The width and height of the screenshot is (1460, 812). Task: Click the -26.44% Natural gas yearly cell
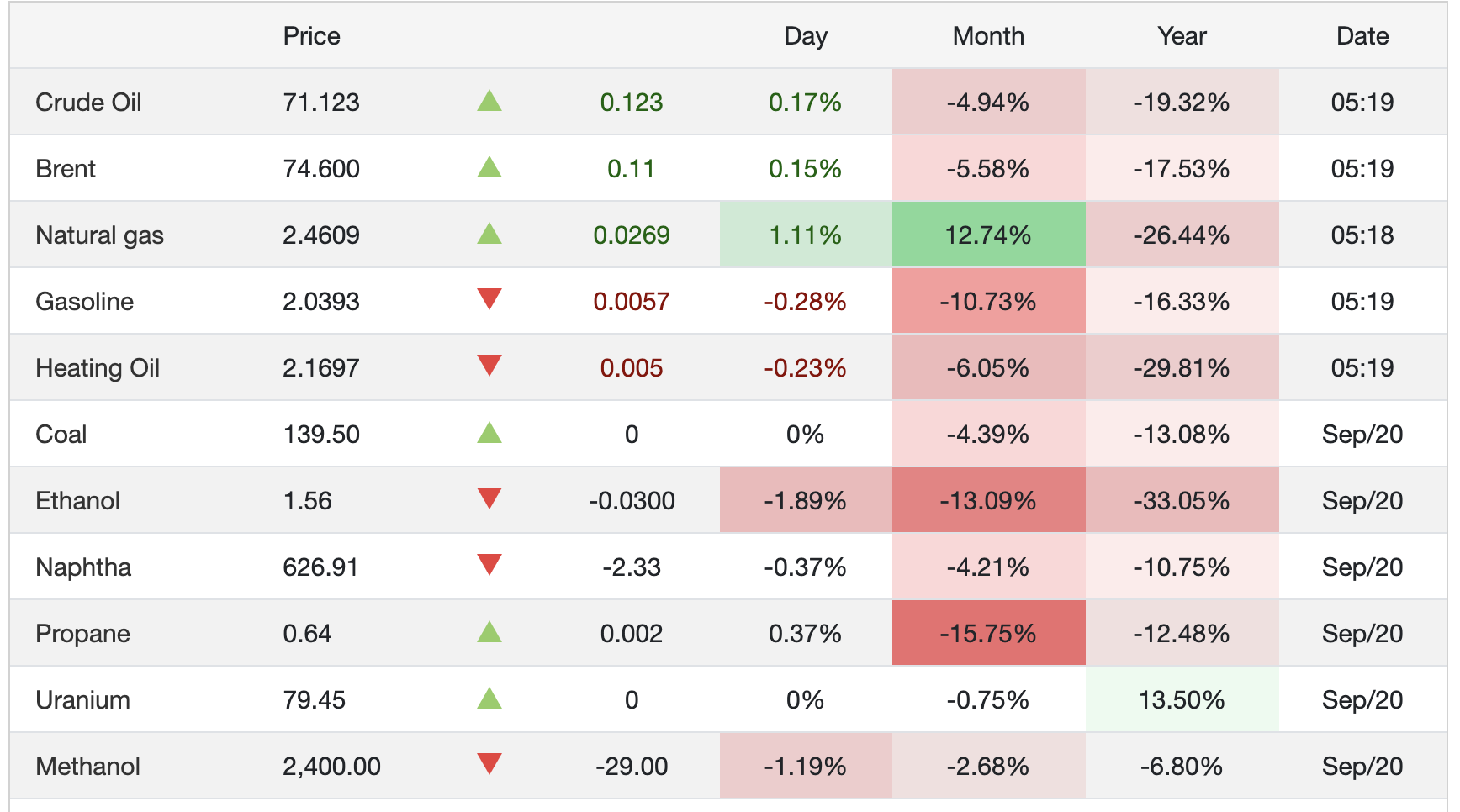click(1182, 235)
